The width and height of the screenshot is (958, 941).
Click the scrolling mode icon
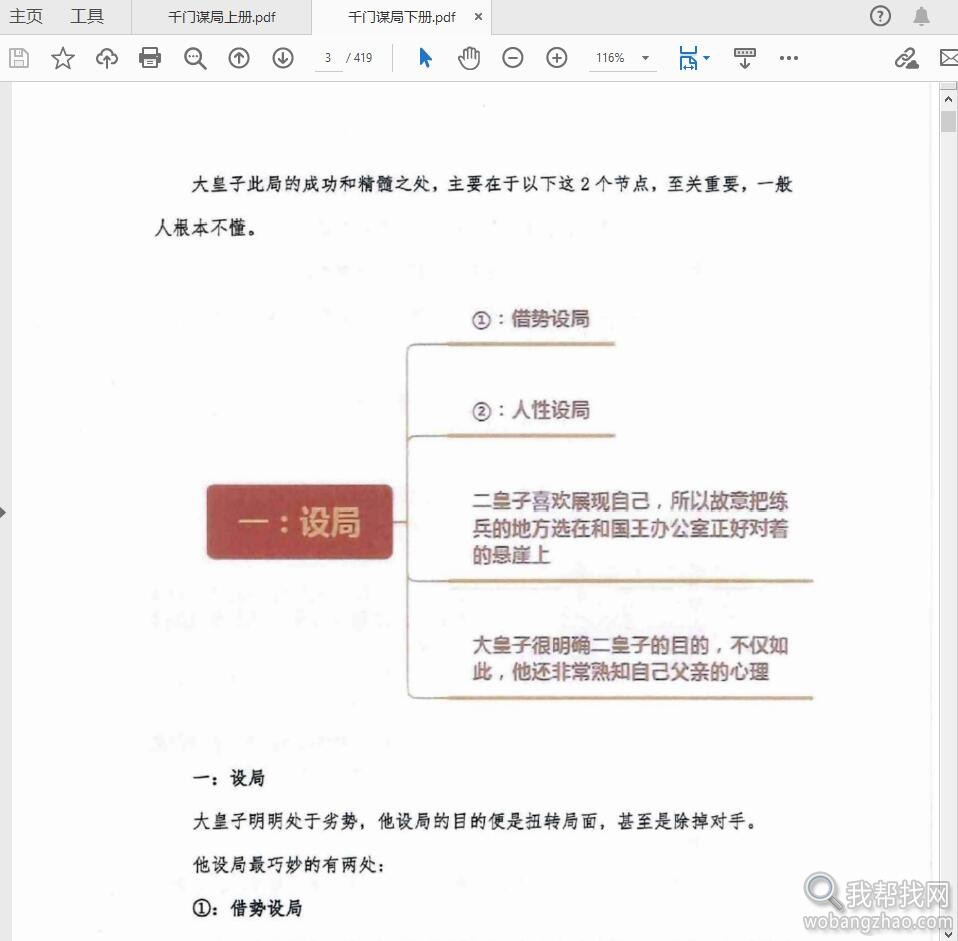click(744, 58)
